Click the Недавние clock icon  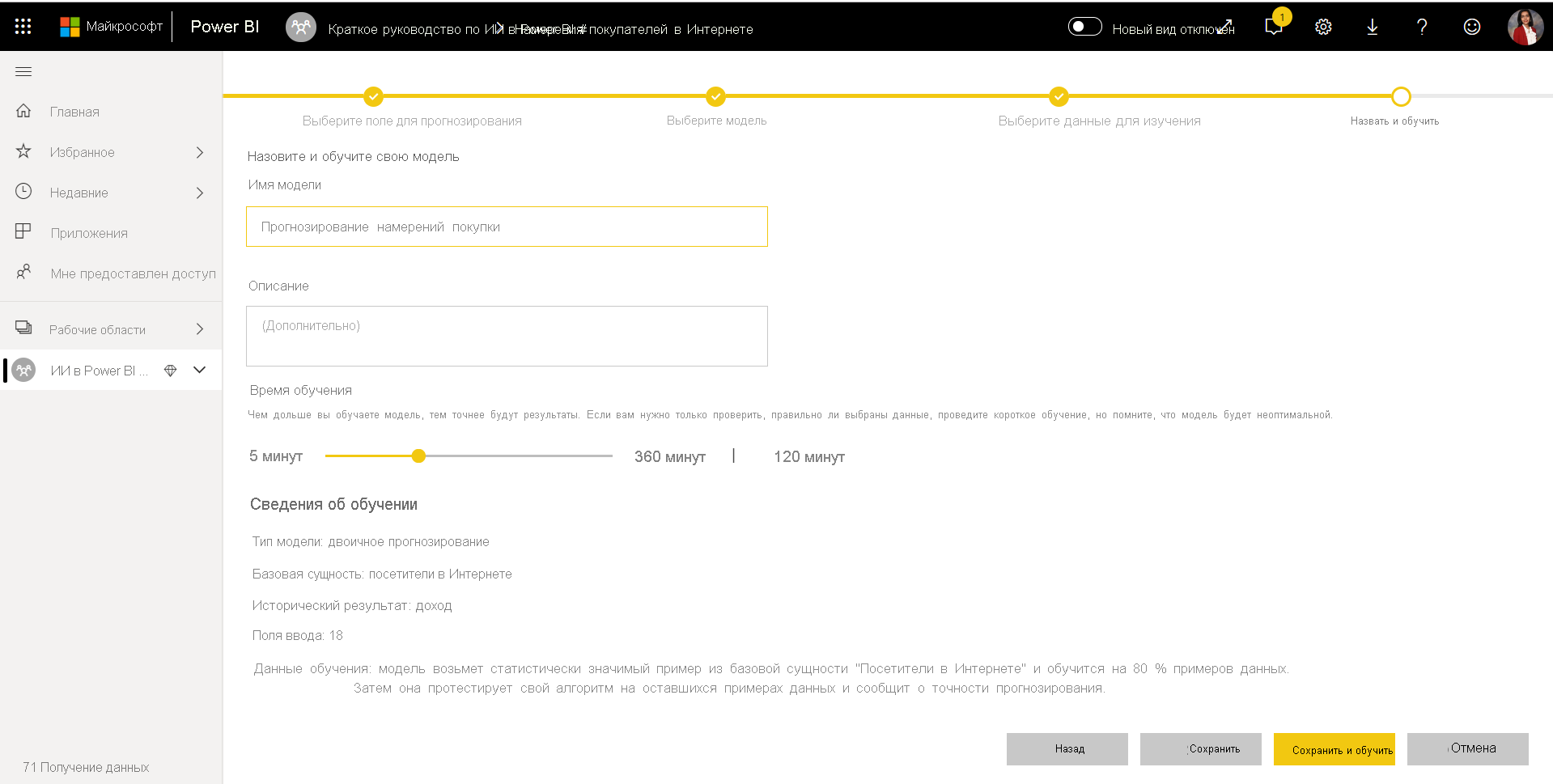point(23,192)
